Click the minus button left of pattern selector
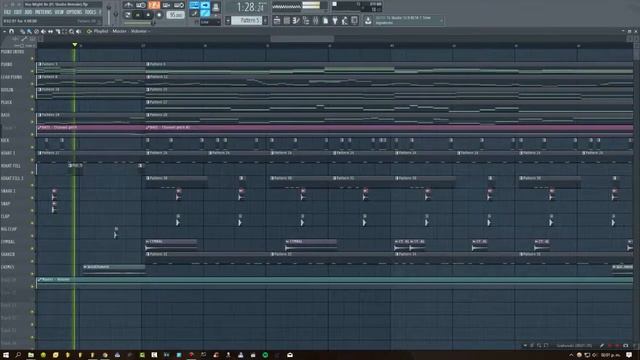The image size is (640, 360). pyautogui.click(x=228, y=20)
